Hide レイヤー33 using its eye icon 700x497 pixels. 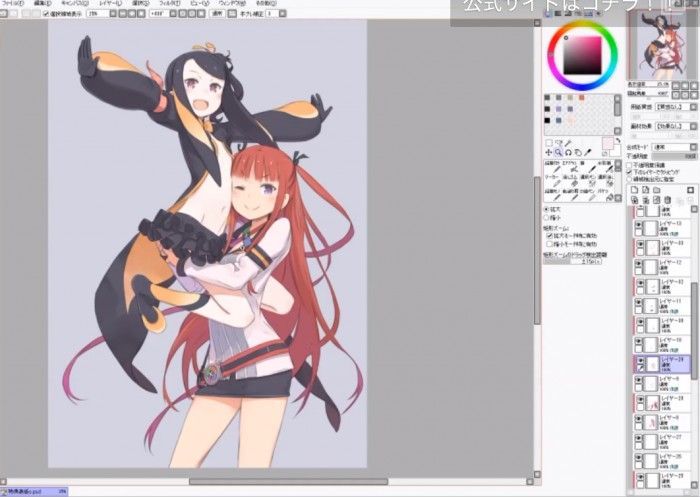(x=640, y=245)
